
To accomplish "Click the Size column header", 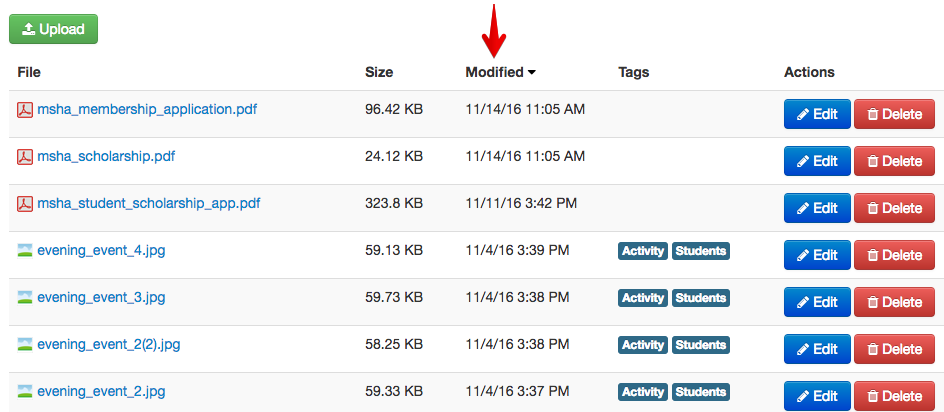I will coord(379,72).
